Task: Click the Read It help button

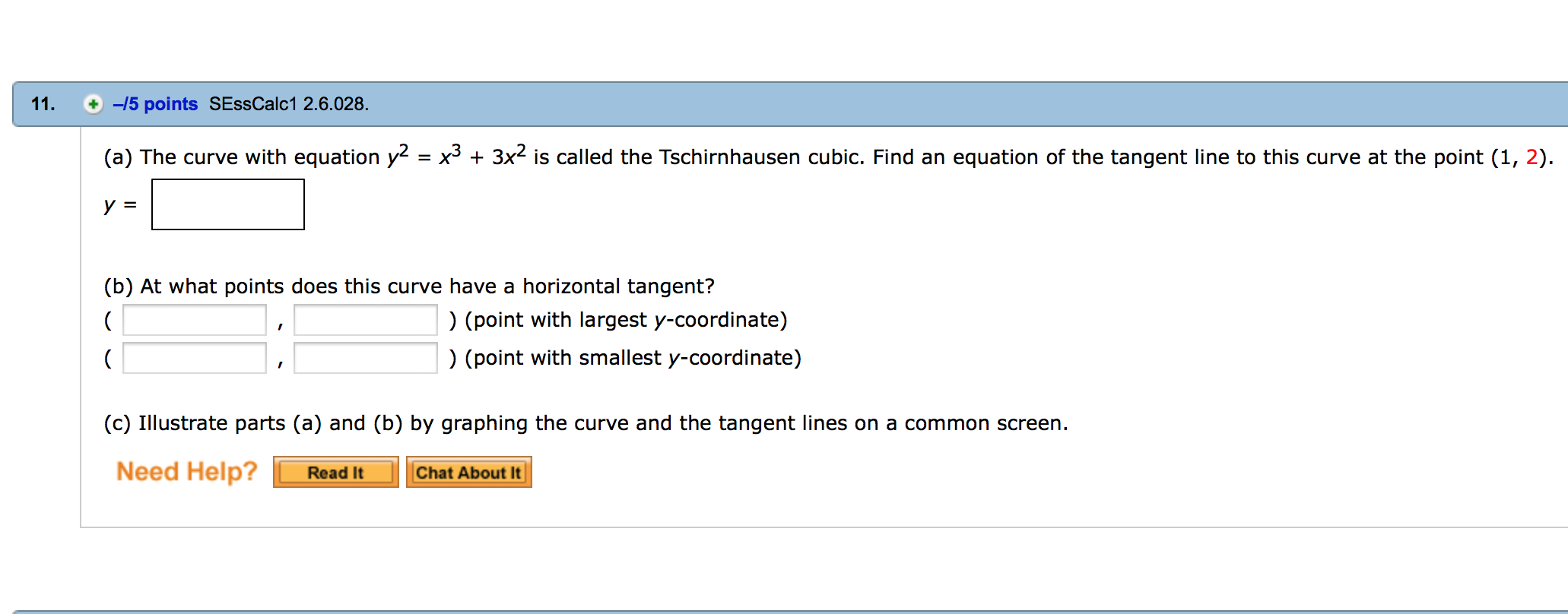Action: pyautogui.click(x=335, y=472)
